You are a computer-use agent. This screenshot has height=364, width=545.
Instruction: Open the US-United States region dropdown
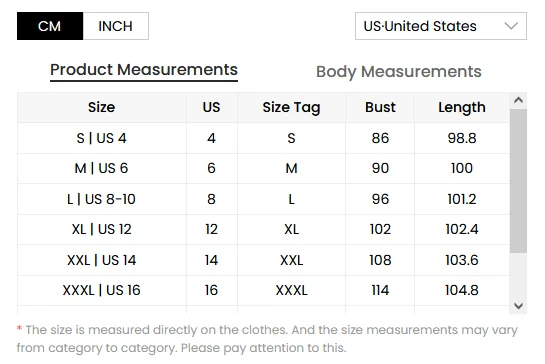point(441,26)
